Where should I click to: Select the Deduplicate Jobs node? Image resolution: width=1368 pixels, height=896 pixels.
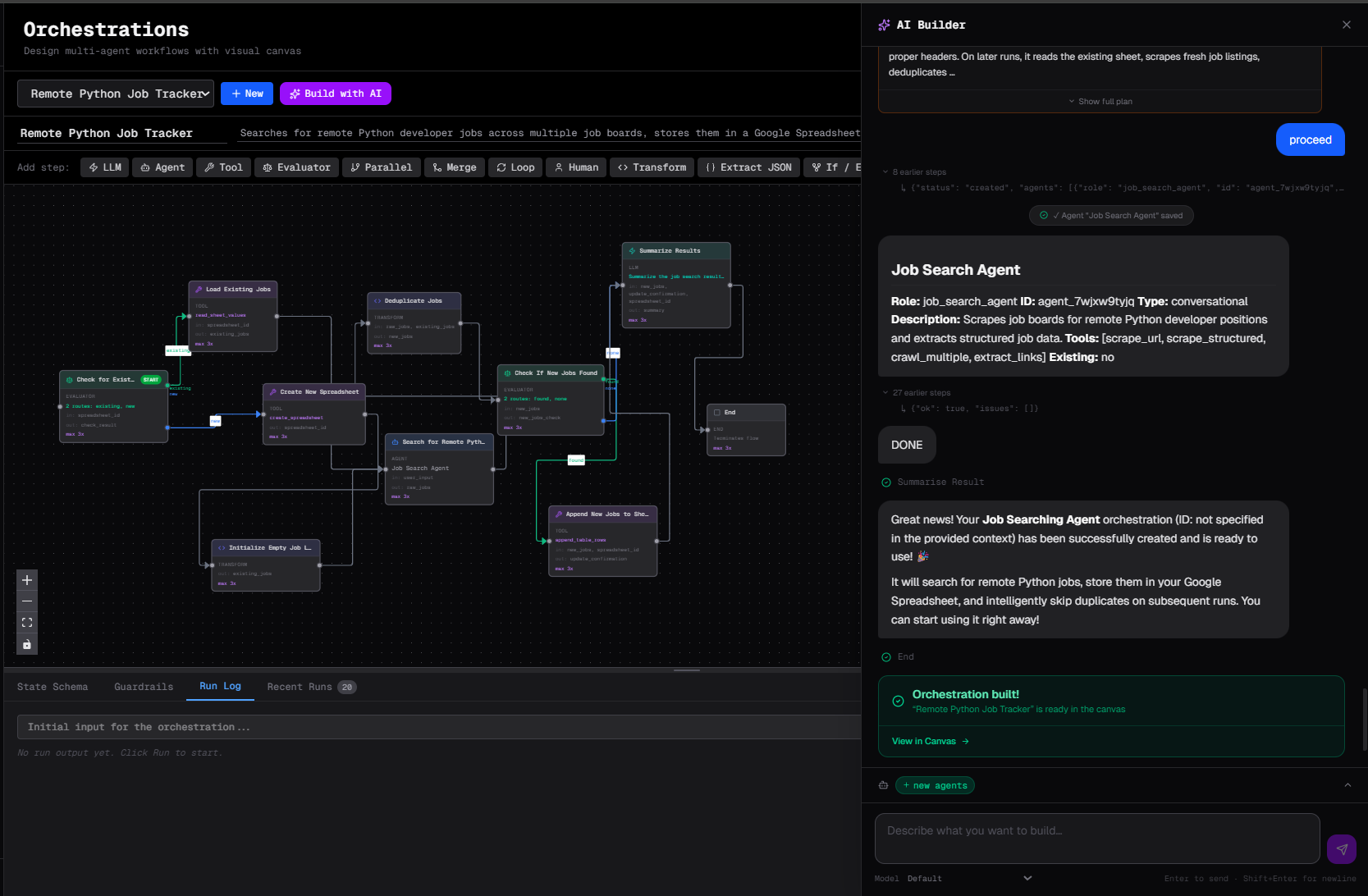414,323
